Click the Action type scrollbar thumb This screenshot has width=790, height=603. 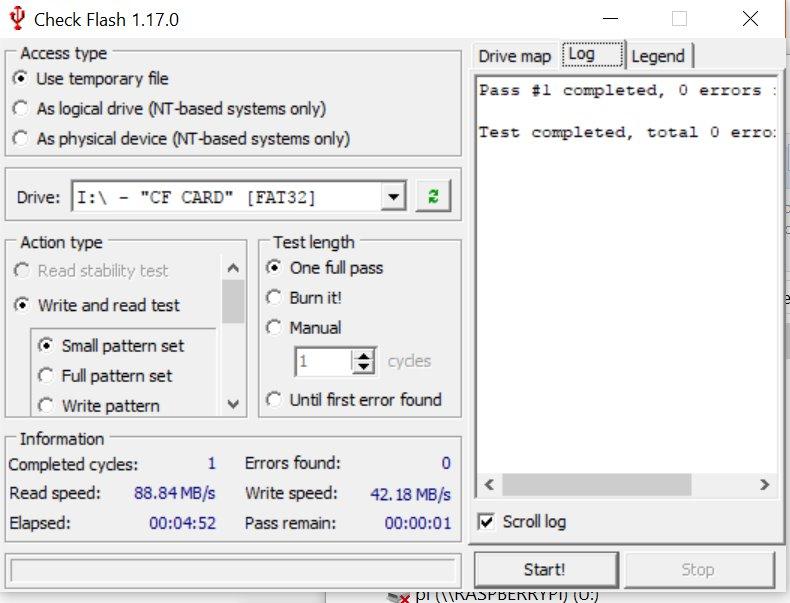tap(233, 301)
